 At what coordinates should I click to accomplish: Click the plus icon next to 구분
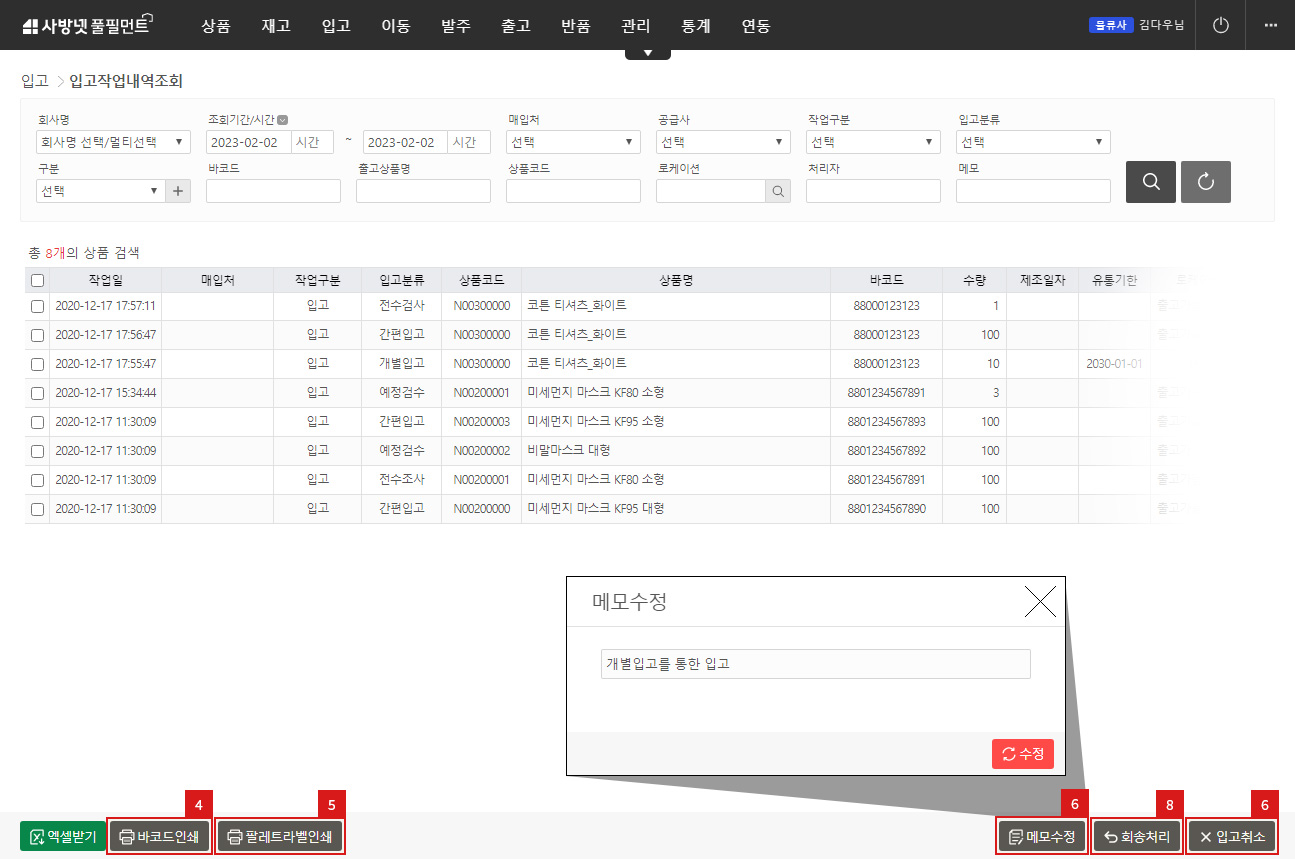click(178, 191)
